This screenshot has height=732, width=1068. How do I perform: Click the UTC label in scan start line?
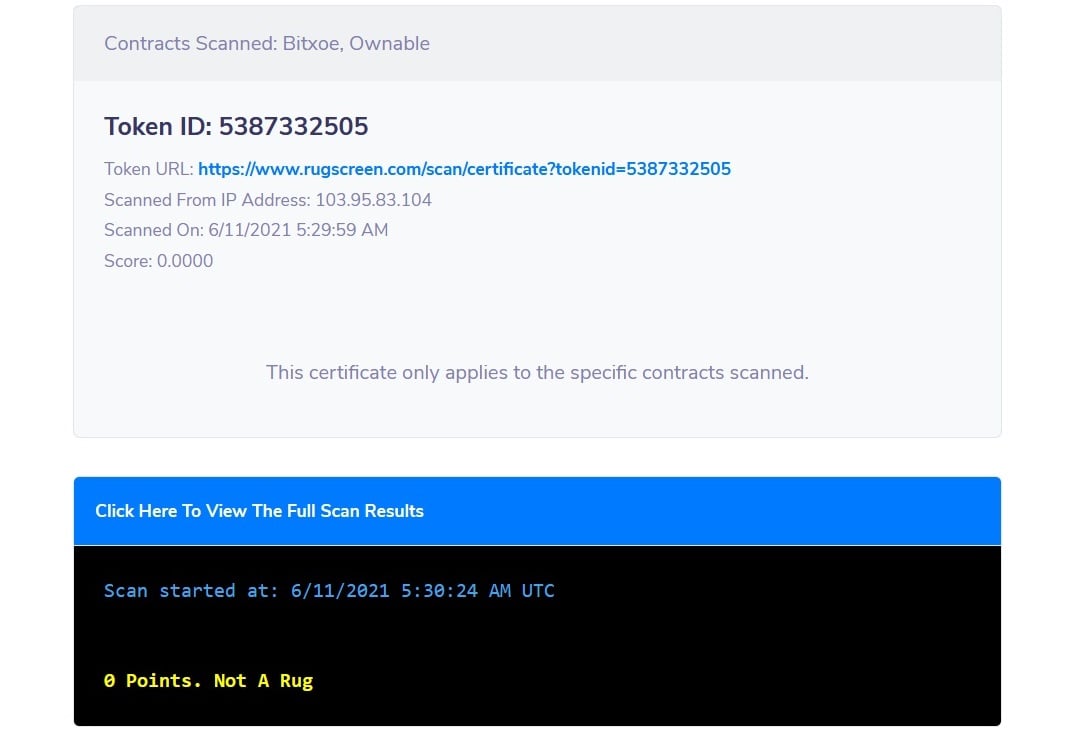pyautogui.click(x=538, y=590)
